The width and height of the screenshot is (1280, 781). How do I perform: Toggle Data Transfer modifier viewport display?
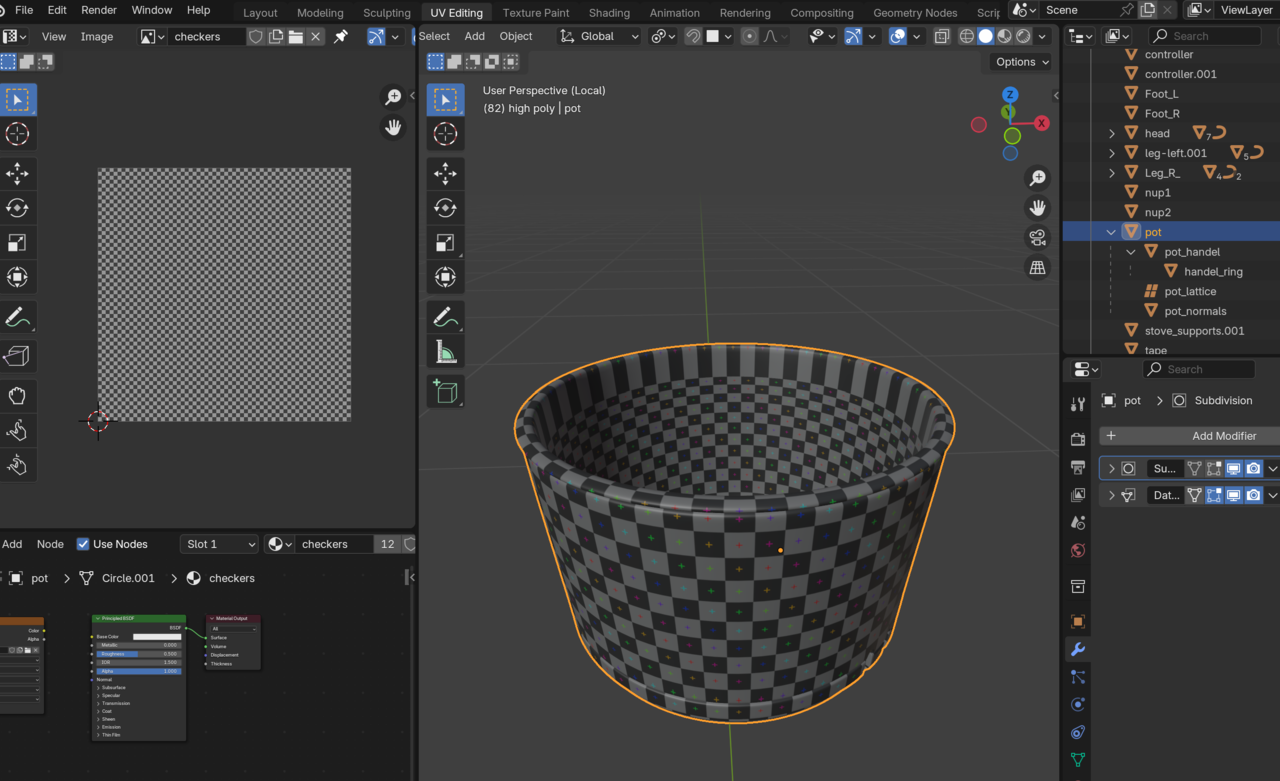[1233, 495]
